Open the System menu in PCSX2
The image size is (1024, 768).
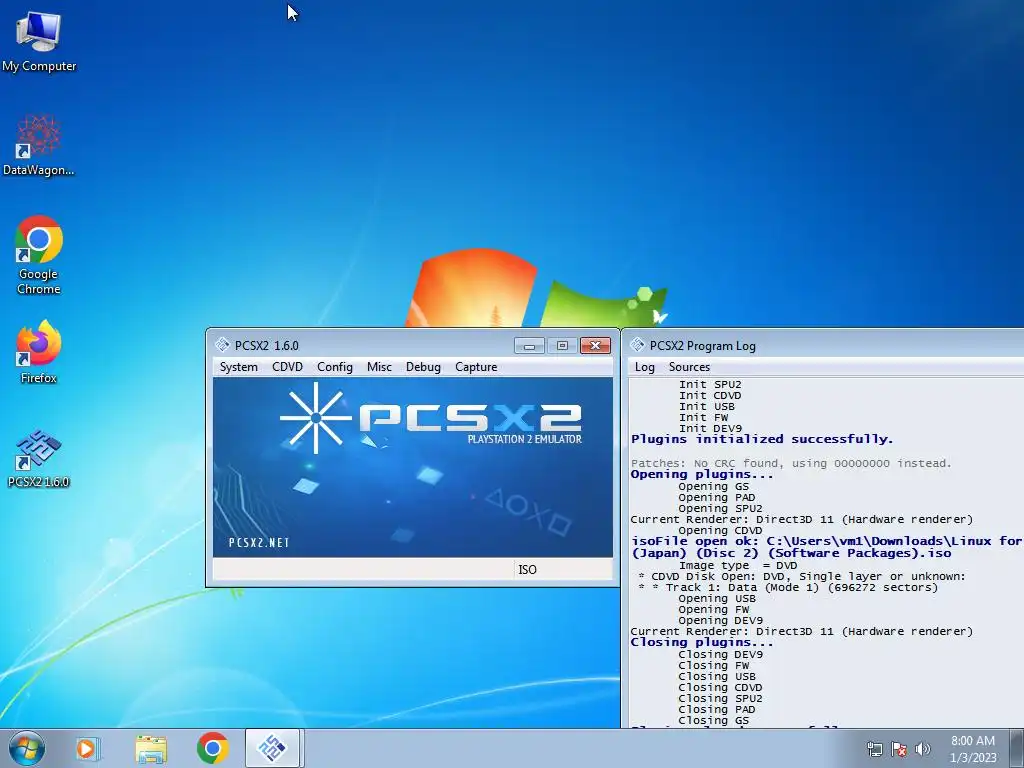pyautogui.click(x=238, y=367)
